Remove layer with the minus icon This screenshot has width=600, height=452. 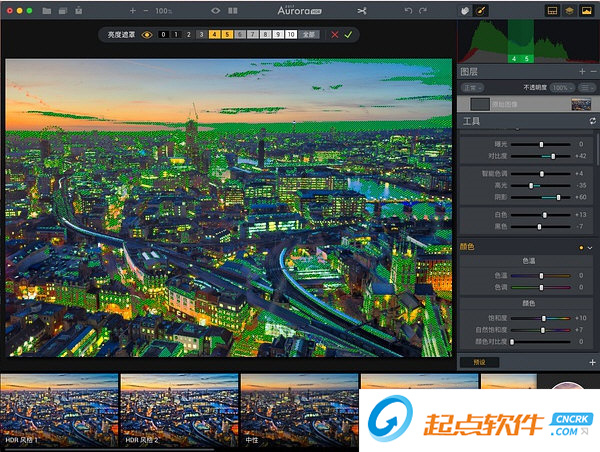[593, 72]
